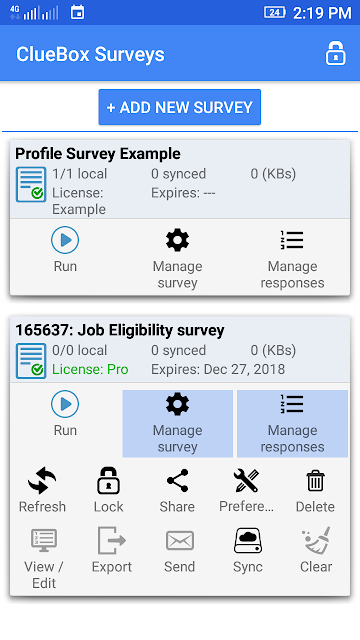Tap the Profile Survey Example document icon
This screenshot has width=360, height=640.
(x=31, y=184)
